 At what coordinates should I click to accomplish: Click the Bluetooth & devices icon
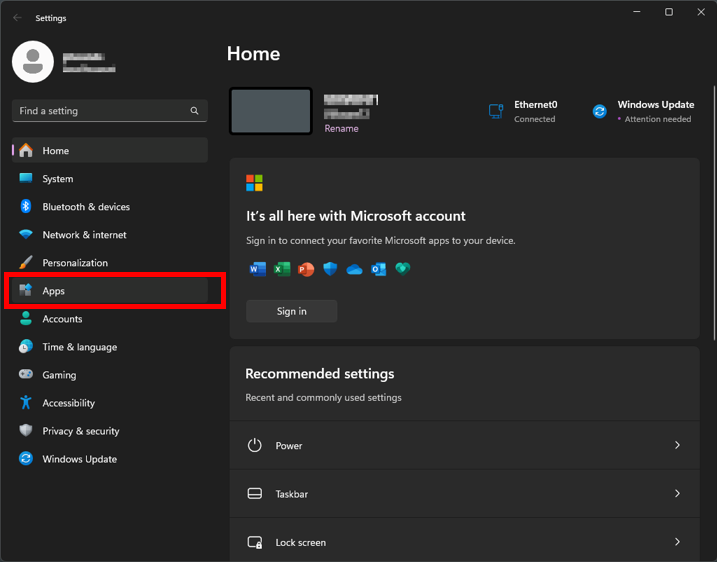tap(26, 207)
